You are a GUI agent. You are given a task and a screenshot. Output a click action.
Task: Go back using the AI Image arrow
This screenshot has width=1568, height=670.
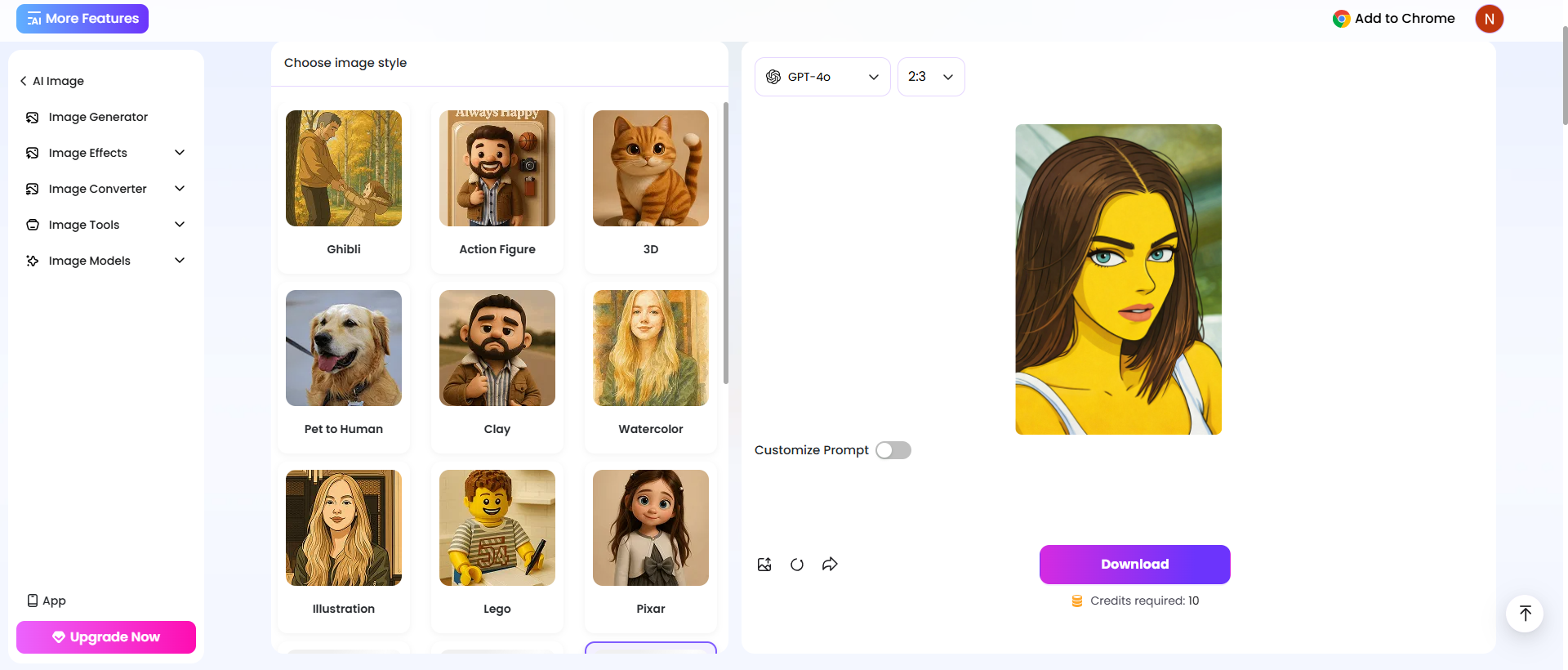click(23, 81)
